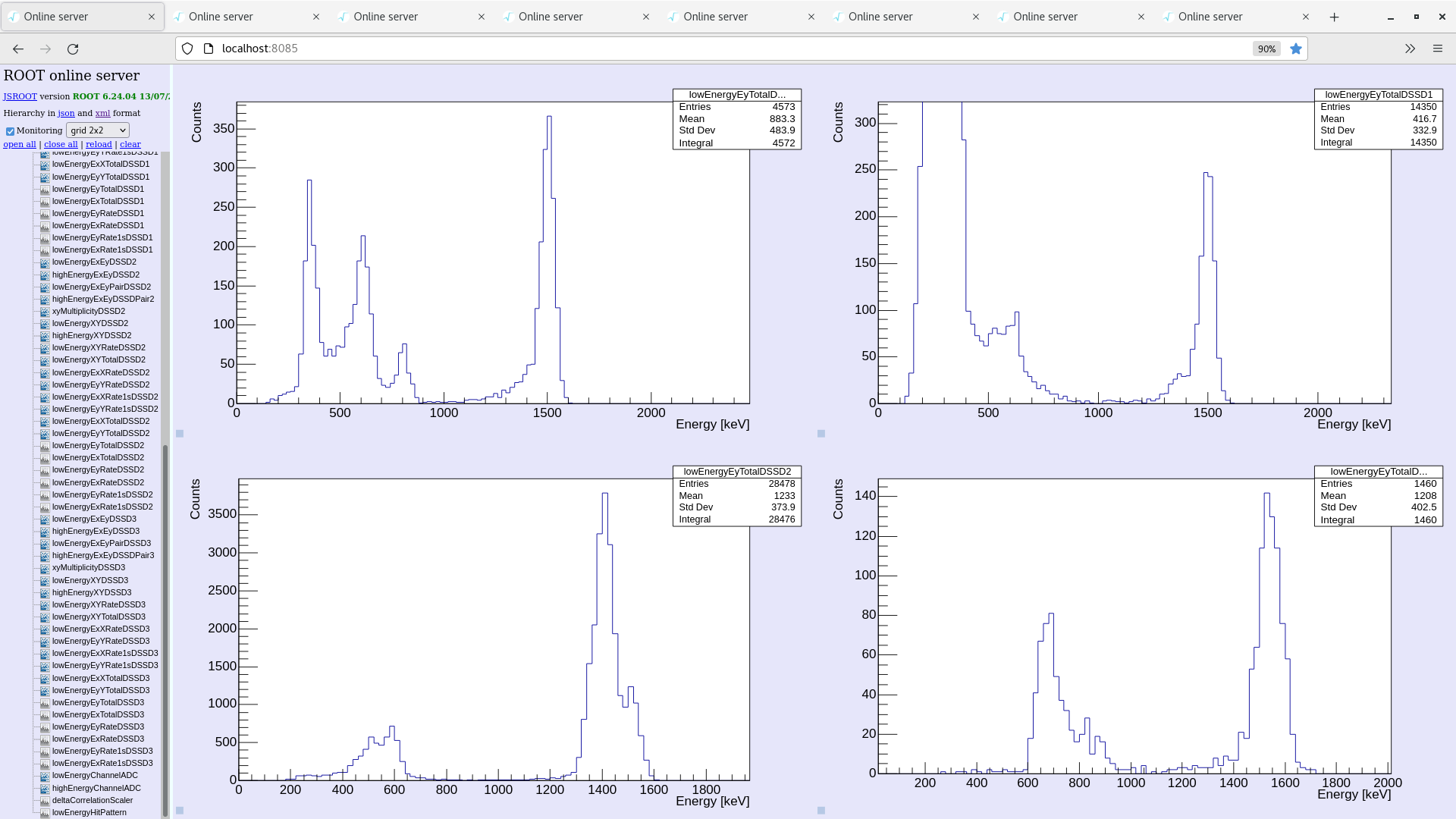Select lowEnergyExTotalDSSD3 in tree
1456x819 pixels.
[98, 714]
